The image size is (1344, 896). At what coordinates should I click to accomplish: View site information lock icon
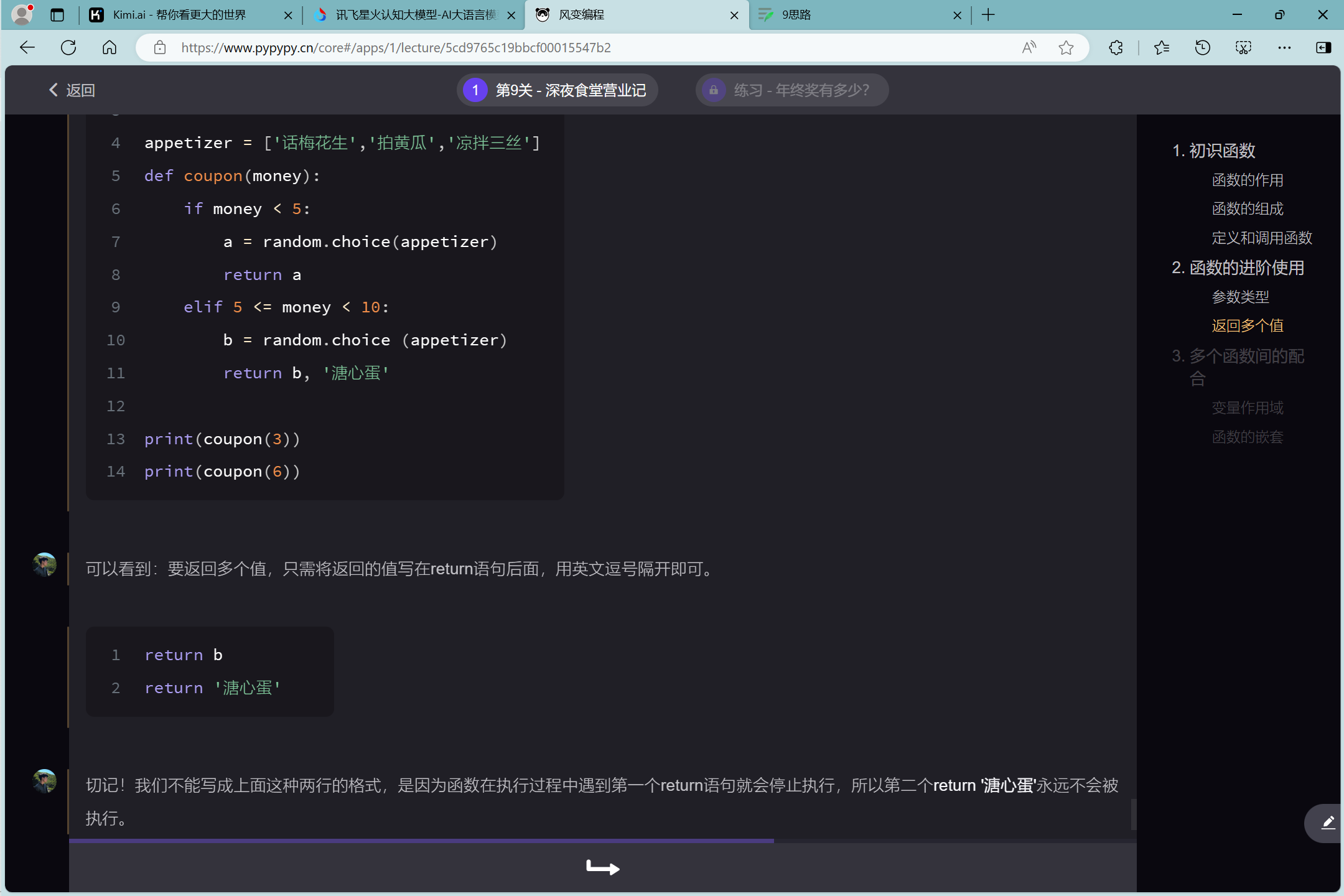point(160,47)
